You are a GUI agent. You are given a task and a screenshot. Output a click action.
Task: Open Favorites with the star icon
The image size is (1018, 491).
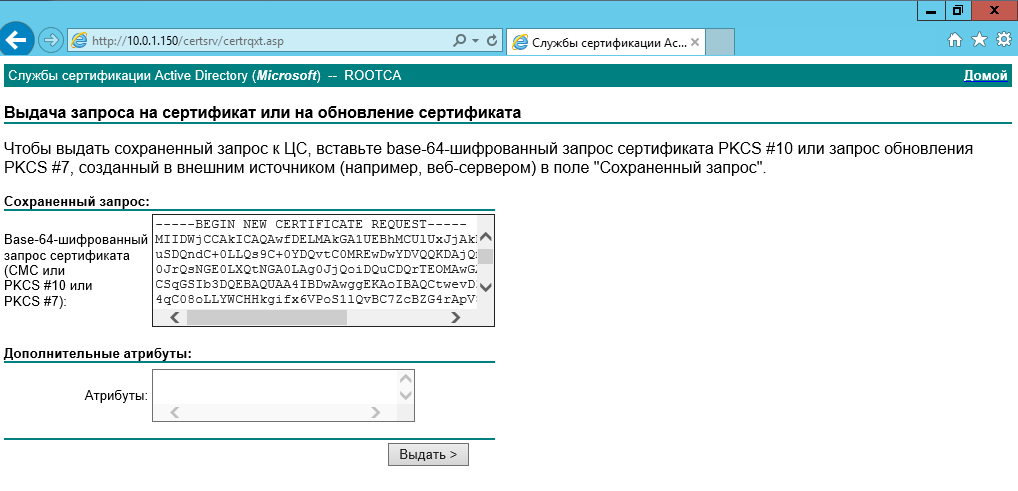(x=979, y=40)
